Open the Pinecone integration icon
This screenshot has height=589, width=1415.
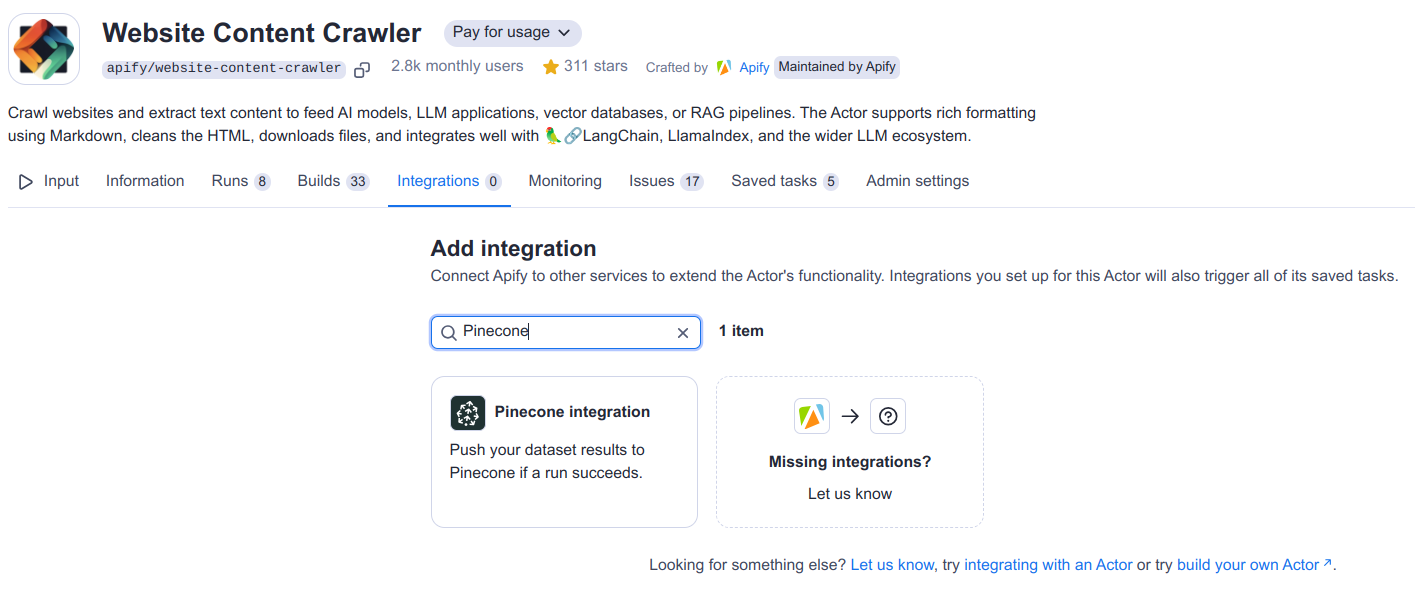[466, 411]
